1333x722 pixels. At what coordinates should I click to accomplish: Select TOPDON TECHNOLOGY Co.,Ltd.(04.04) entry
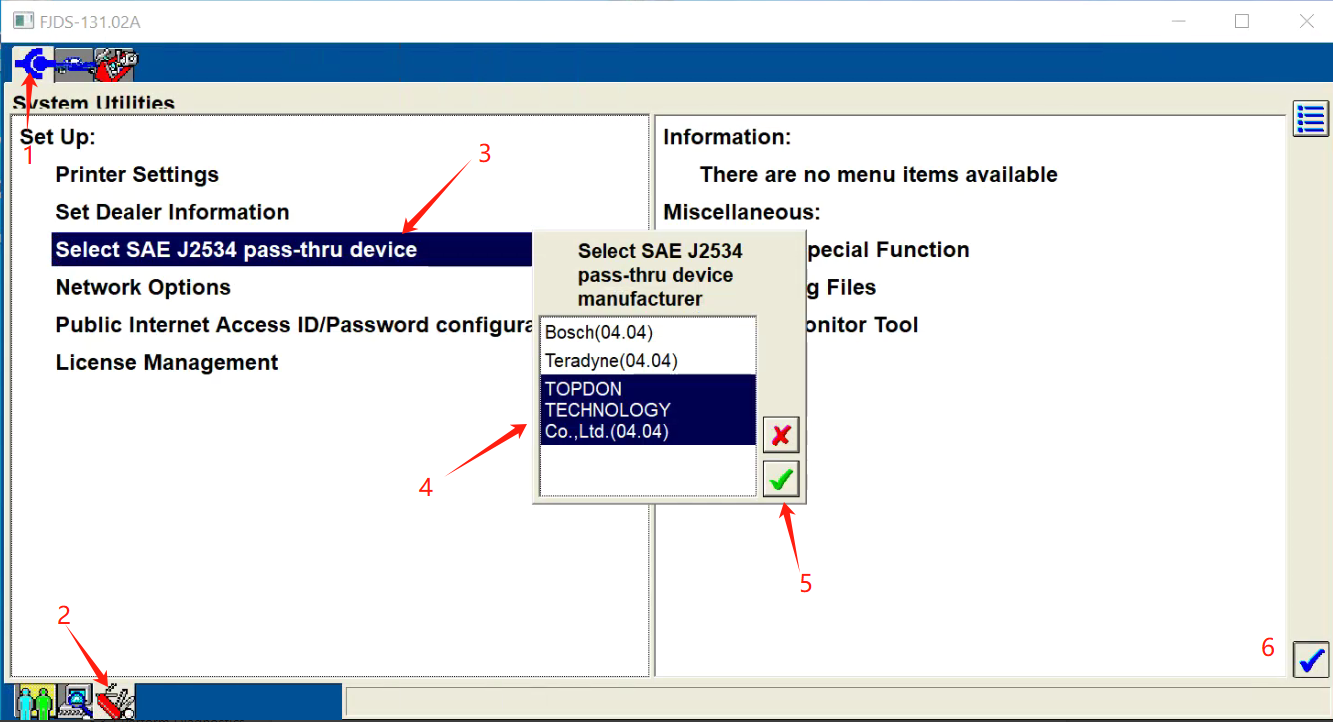[647, 410]
